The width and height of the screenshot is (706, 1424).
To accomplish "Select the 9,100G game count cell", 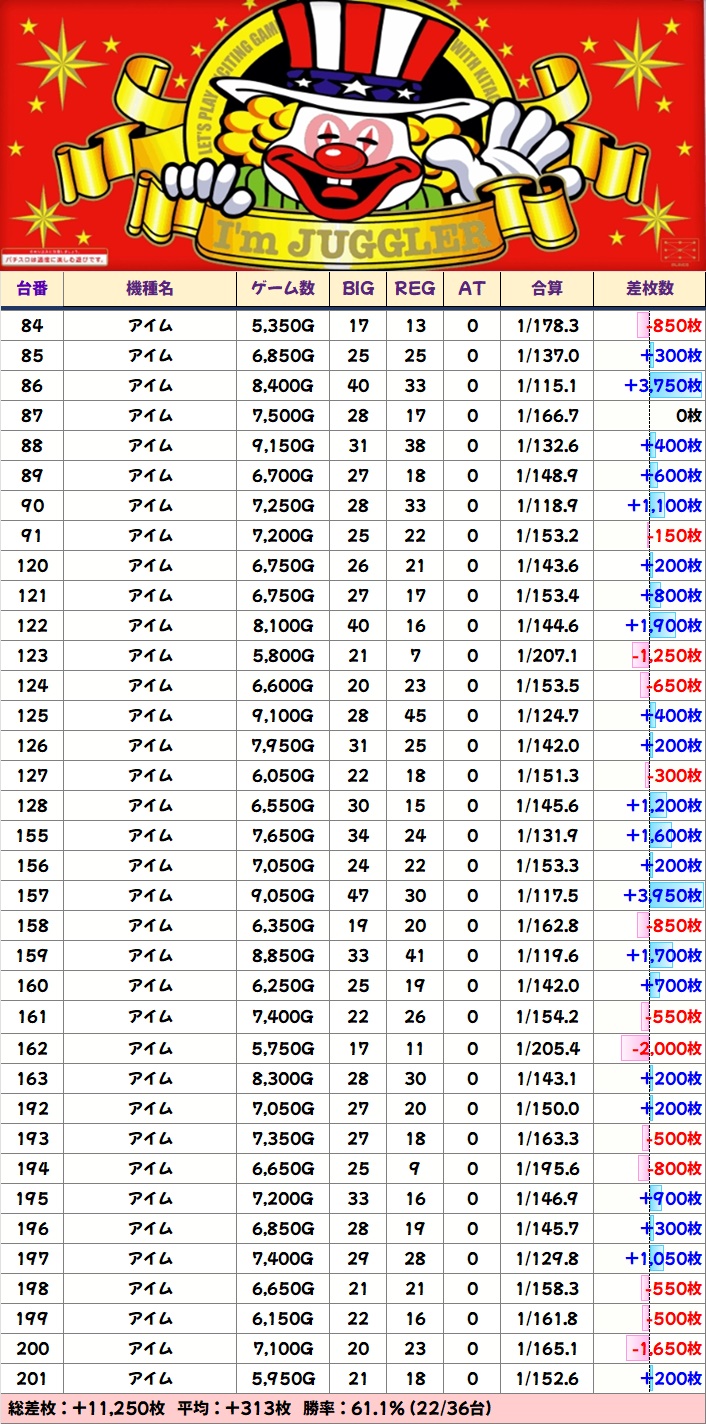I will (284, 716).
